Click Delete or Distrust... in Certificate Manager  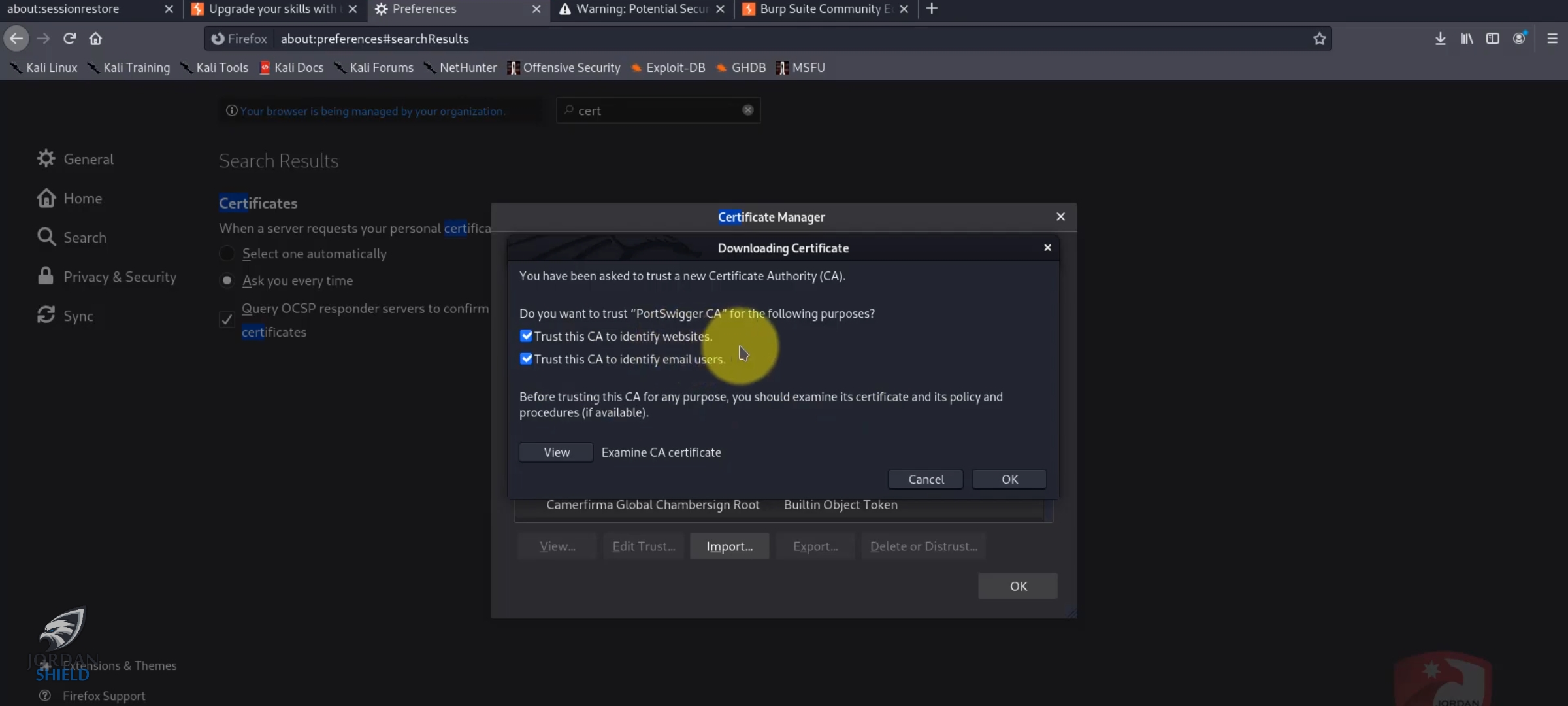tap(923, 546)
